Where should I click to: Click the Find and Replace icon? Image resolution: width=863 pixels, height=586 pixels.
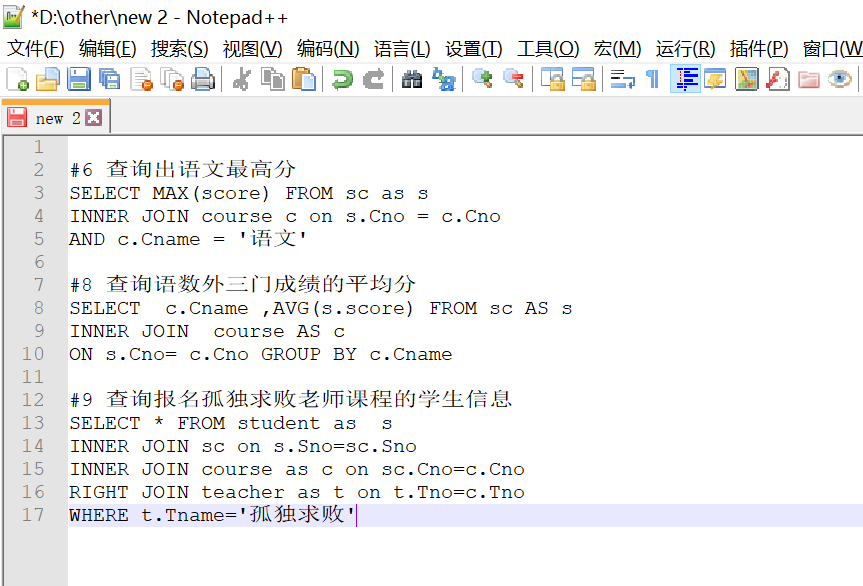pyautogui.click(x=443, y=79)
